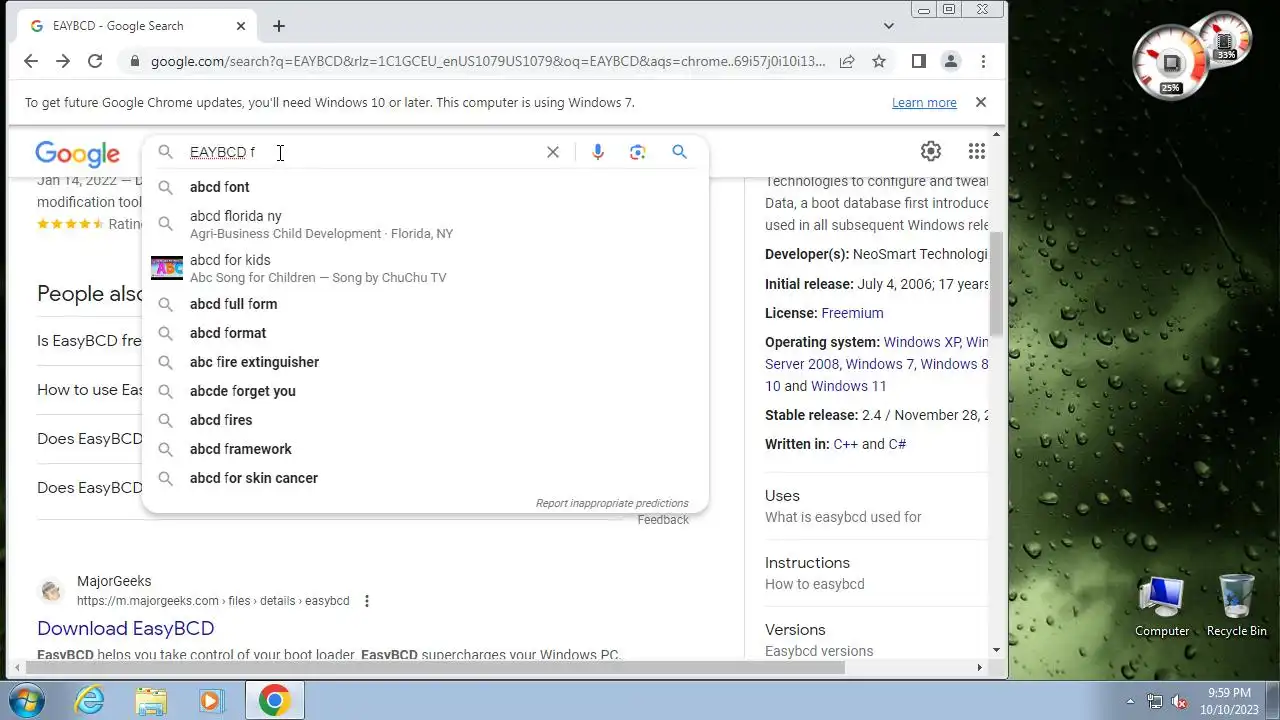Click the Feedback link
The width and height of the screenshot is (1280, 720).
663,520
